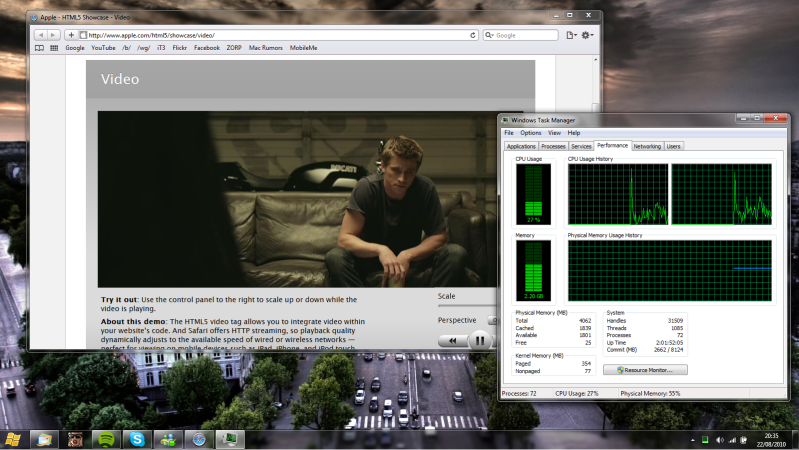Open the ZORP bookmark
Viewport: 799px width, 450px height.
pos(234,48)
